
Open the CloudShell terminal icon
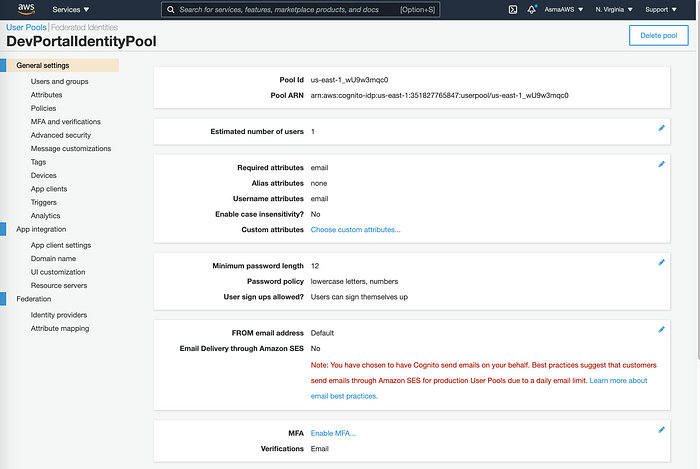pyautogui.click(x=513, y=9)
